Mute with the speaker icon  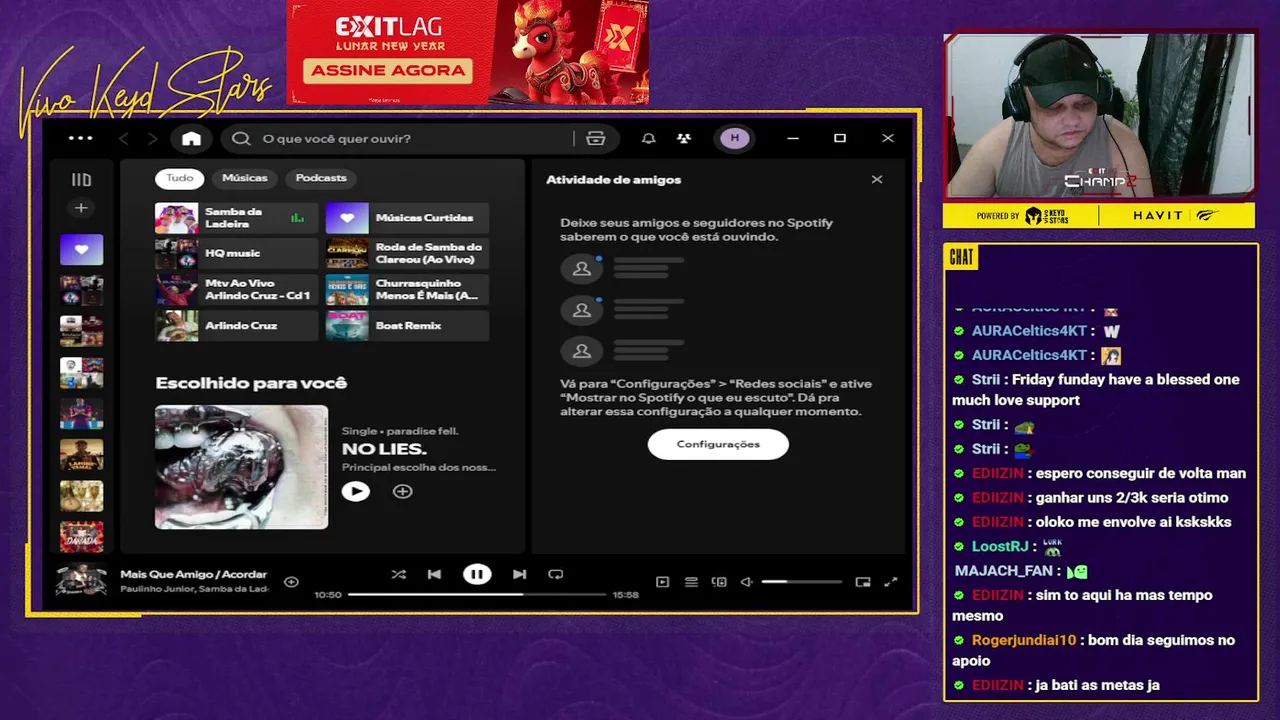[746, 581]
